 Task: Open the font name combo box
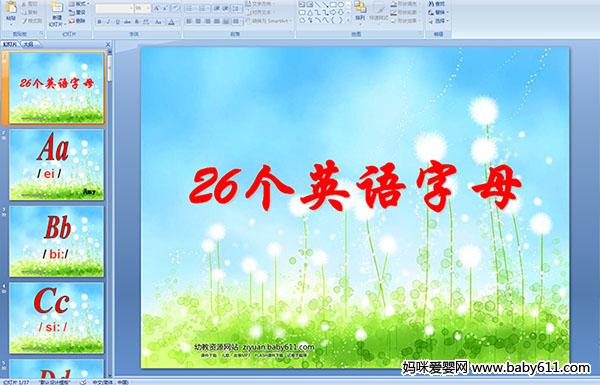coord(114,8)
